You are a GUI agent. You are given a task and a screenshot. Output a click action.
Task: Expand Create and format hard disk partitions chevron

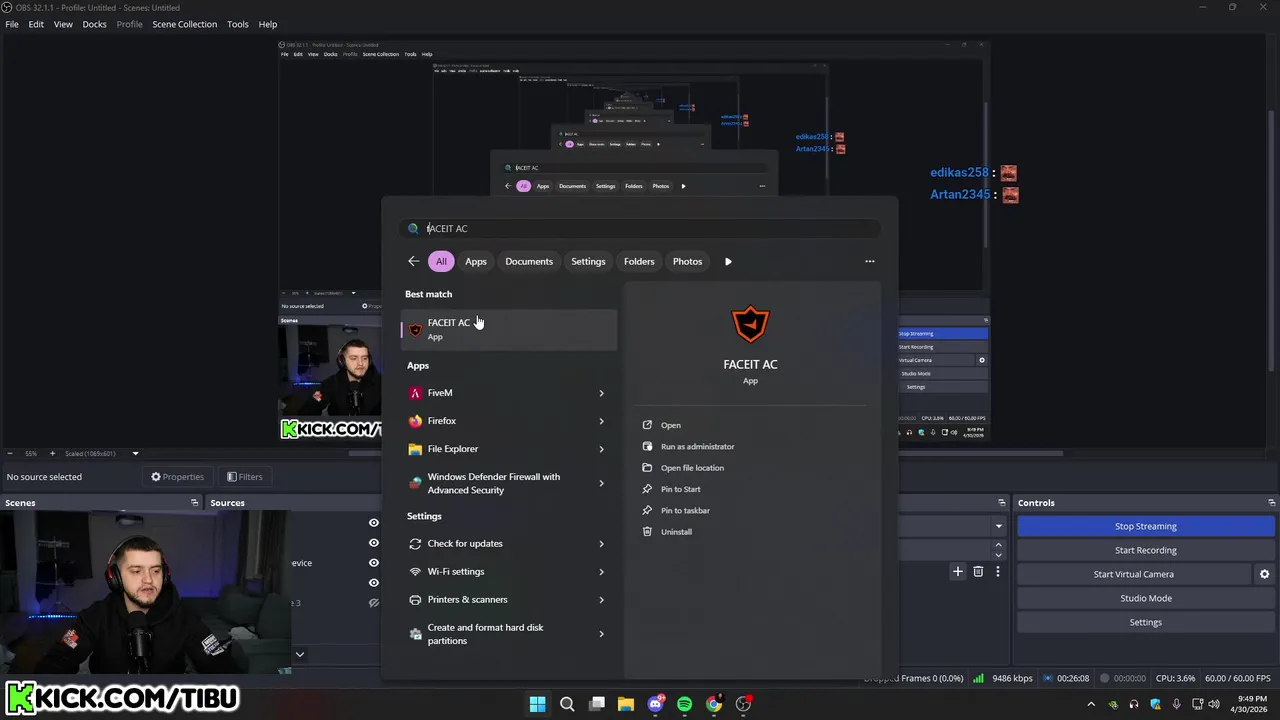point(601,634)
